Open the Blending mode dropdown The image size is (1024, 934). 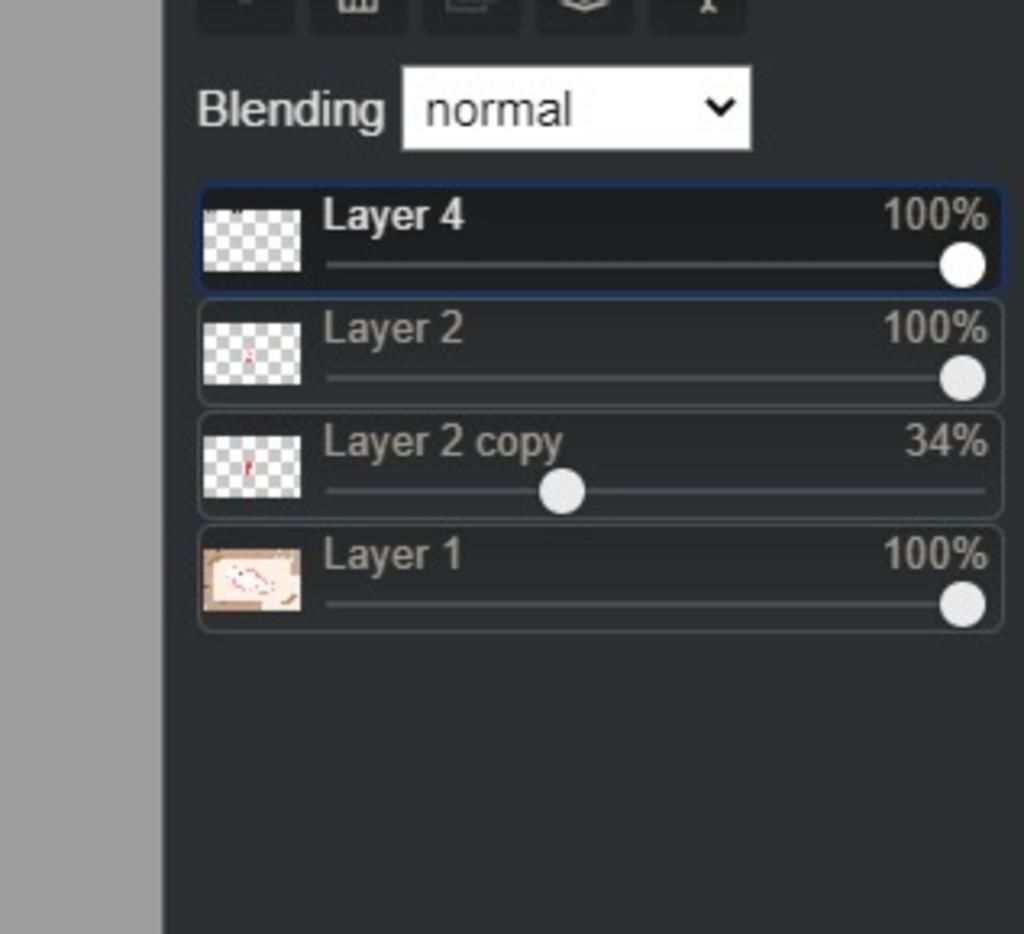pyautogui.click(x=577, y=108)
